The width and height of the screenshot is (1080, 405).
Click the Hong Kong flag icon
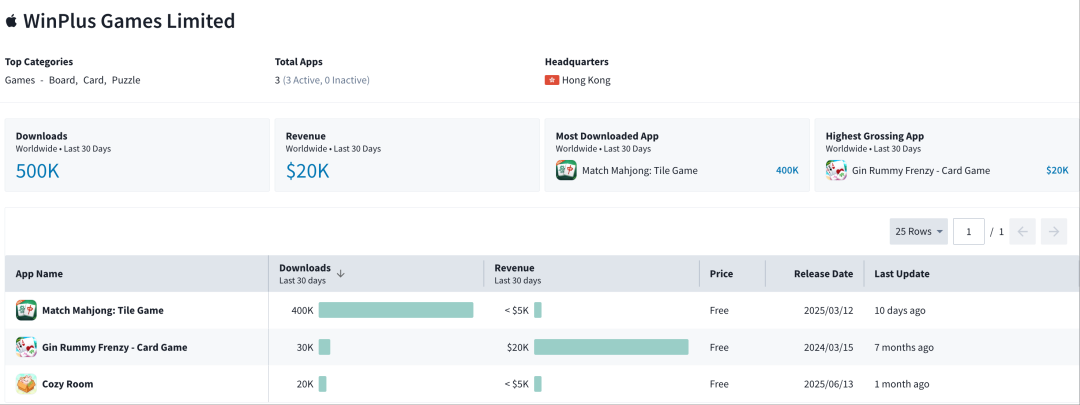552,80
